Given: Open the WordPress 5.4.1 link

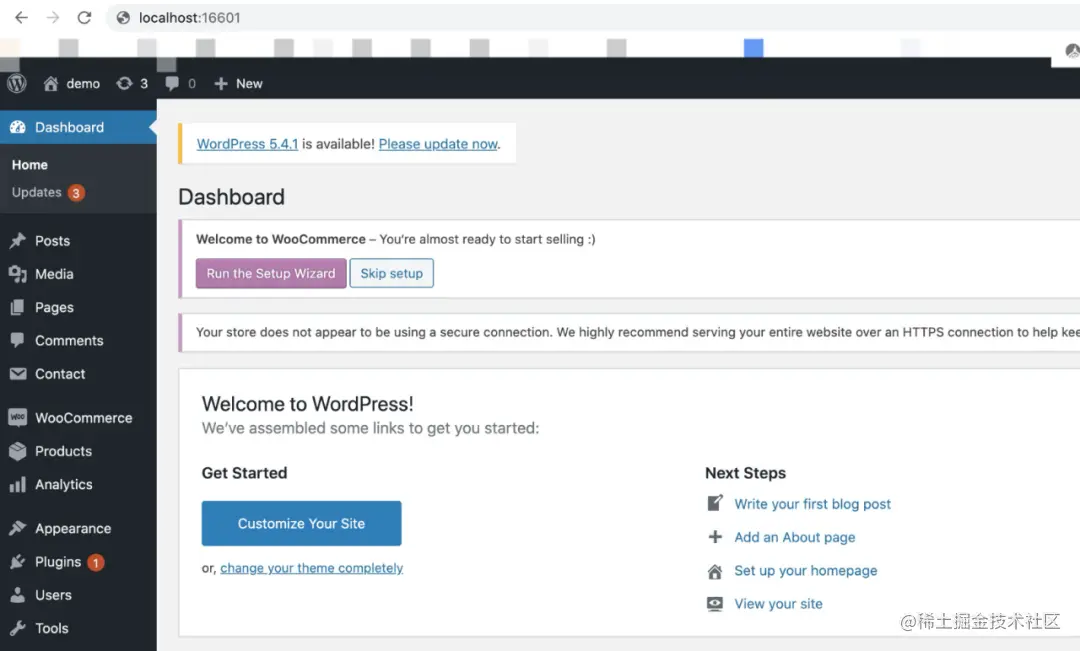Looking at the screenshot, I should 247,144.
